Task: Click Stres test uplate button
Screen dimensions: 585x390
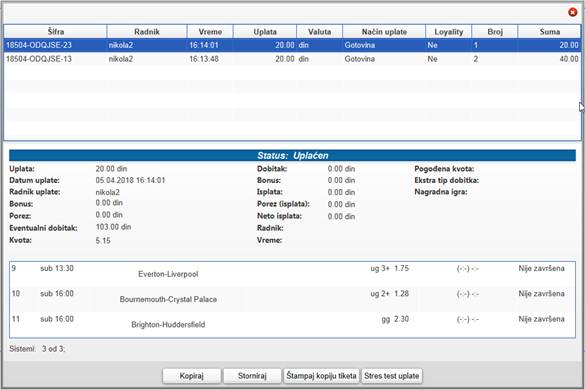Action: click(x=392, y=376)
